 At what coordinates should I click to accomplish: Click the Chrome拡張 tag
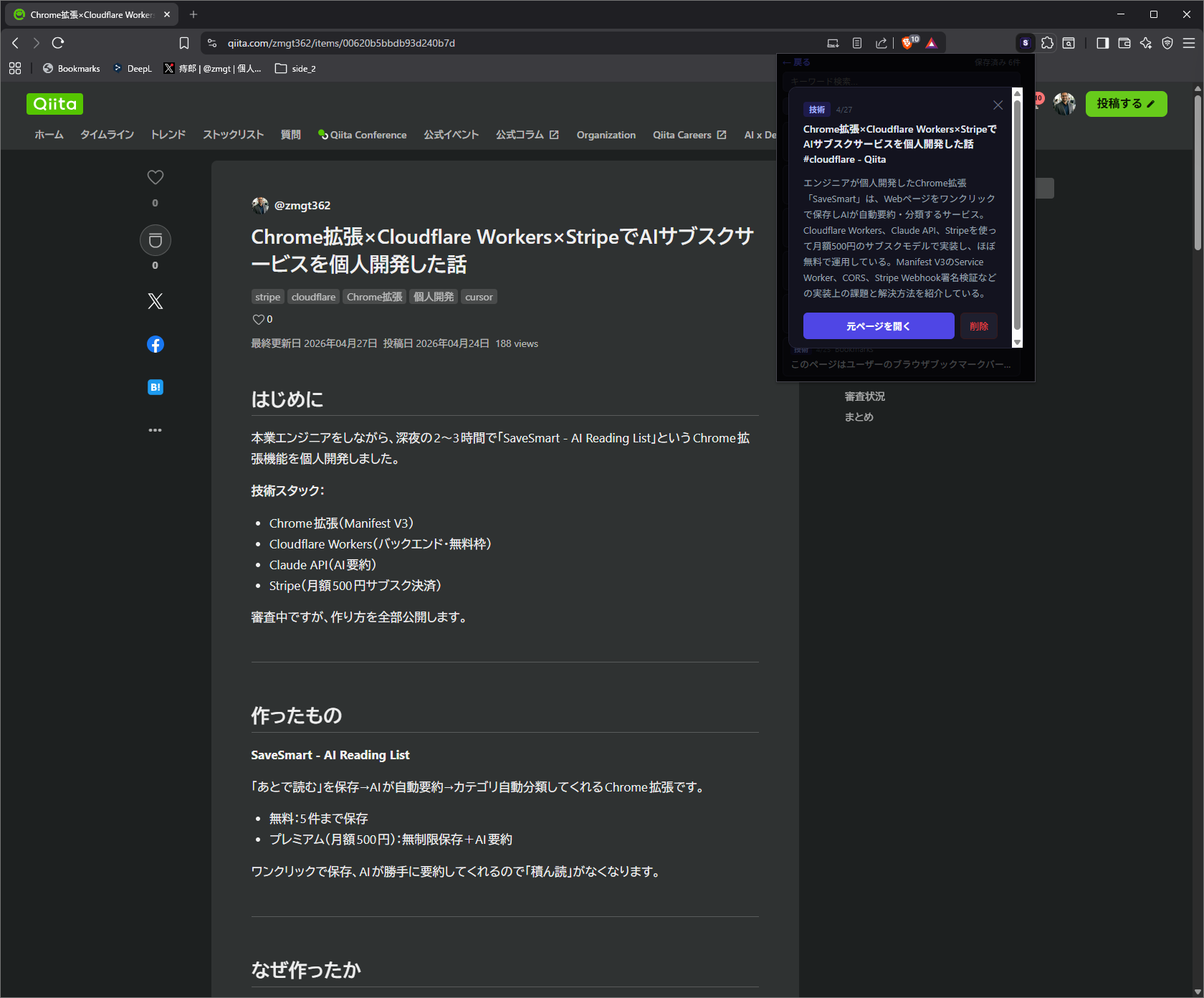tap(375, 297)
